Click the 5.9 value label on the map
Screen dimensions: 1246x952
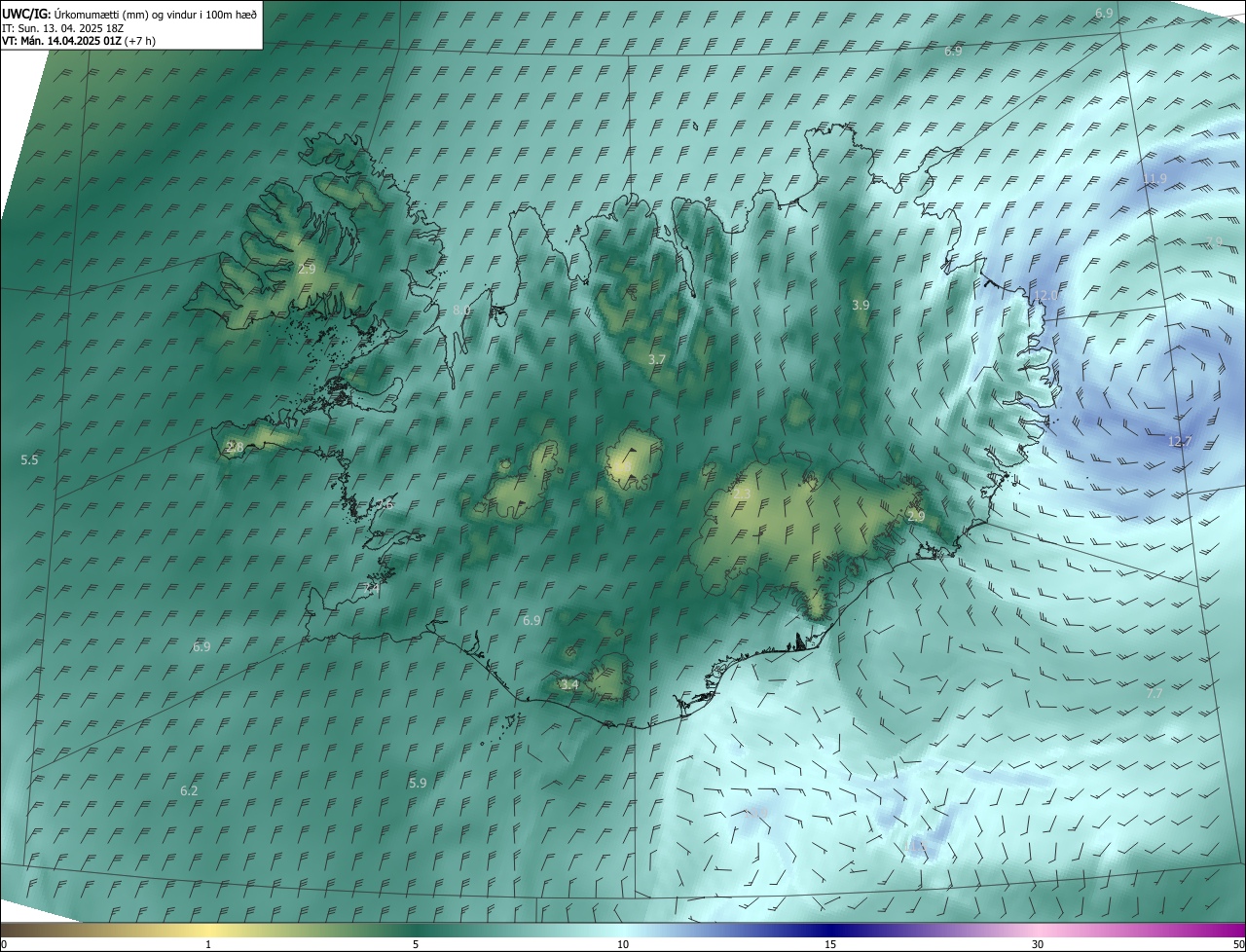point(418,783)
